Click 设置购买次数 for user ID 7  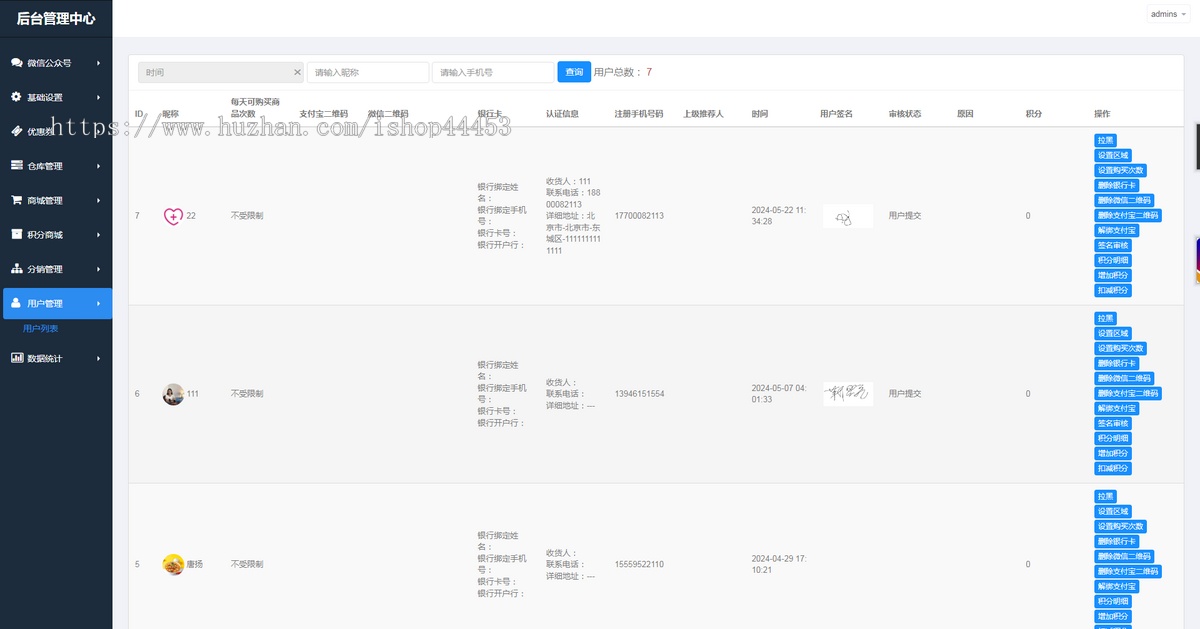[1121, 170]
